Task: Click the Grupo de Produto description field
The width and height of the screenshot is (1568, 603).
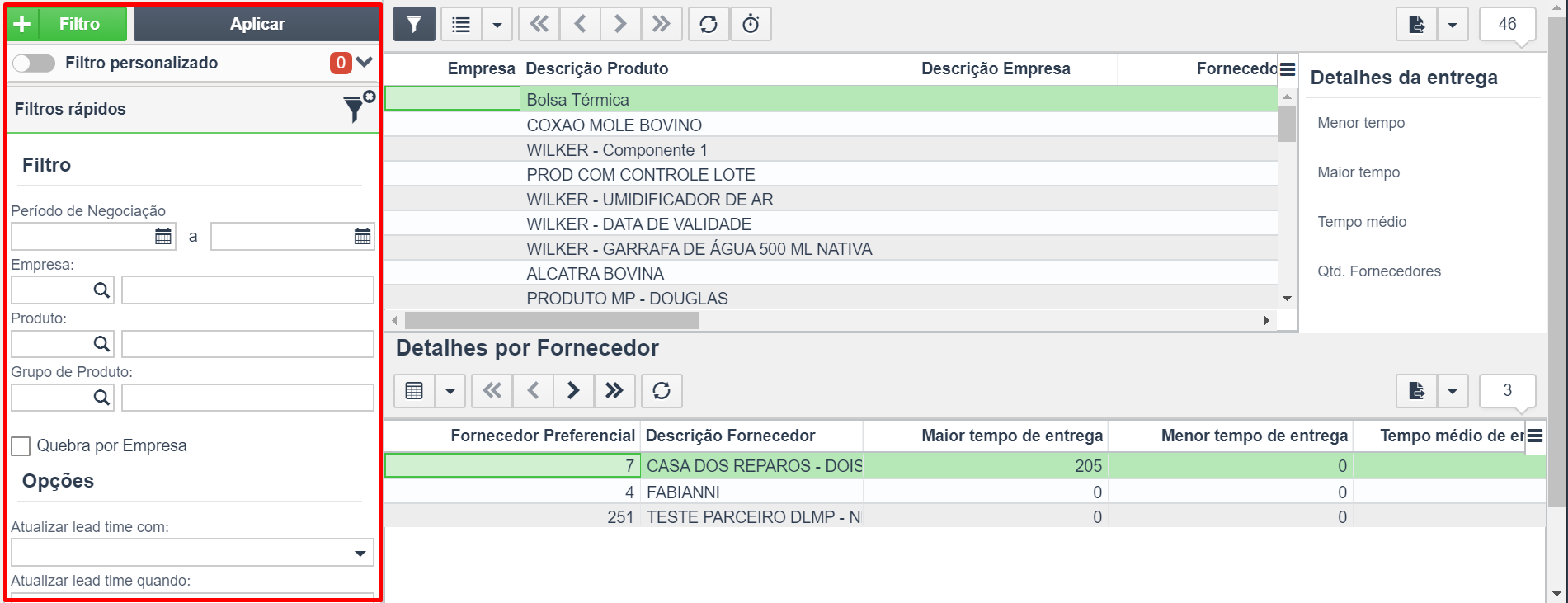Action: (247, 398)
